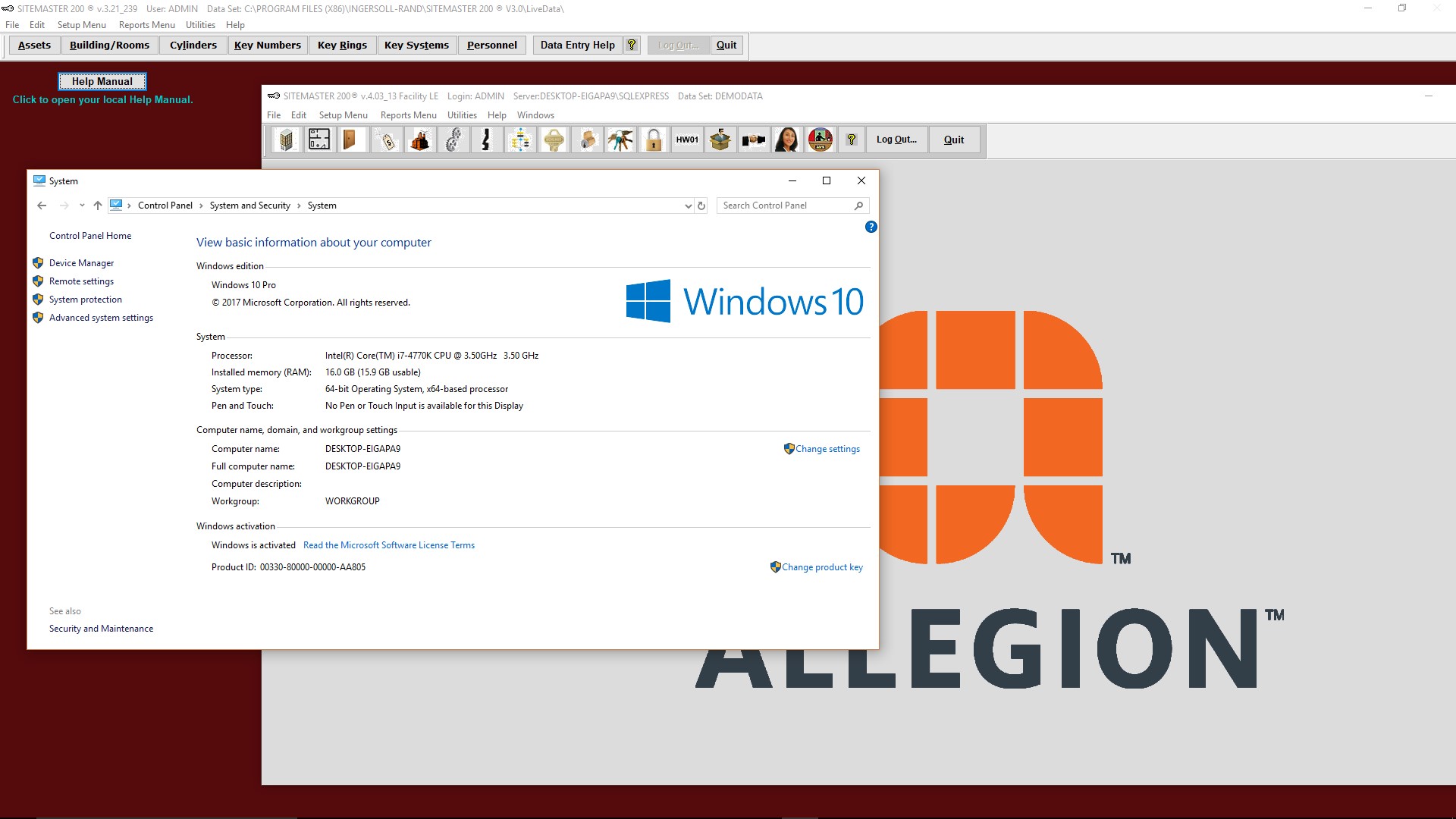
Task: Open the key system hierarchy chart icon
Action: coord(519,140)
